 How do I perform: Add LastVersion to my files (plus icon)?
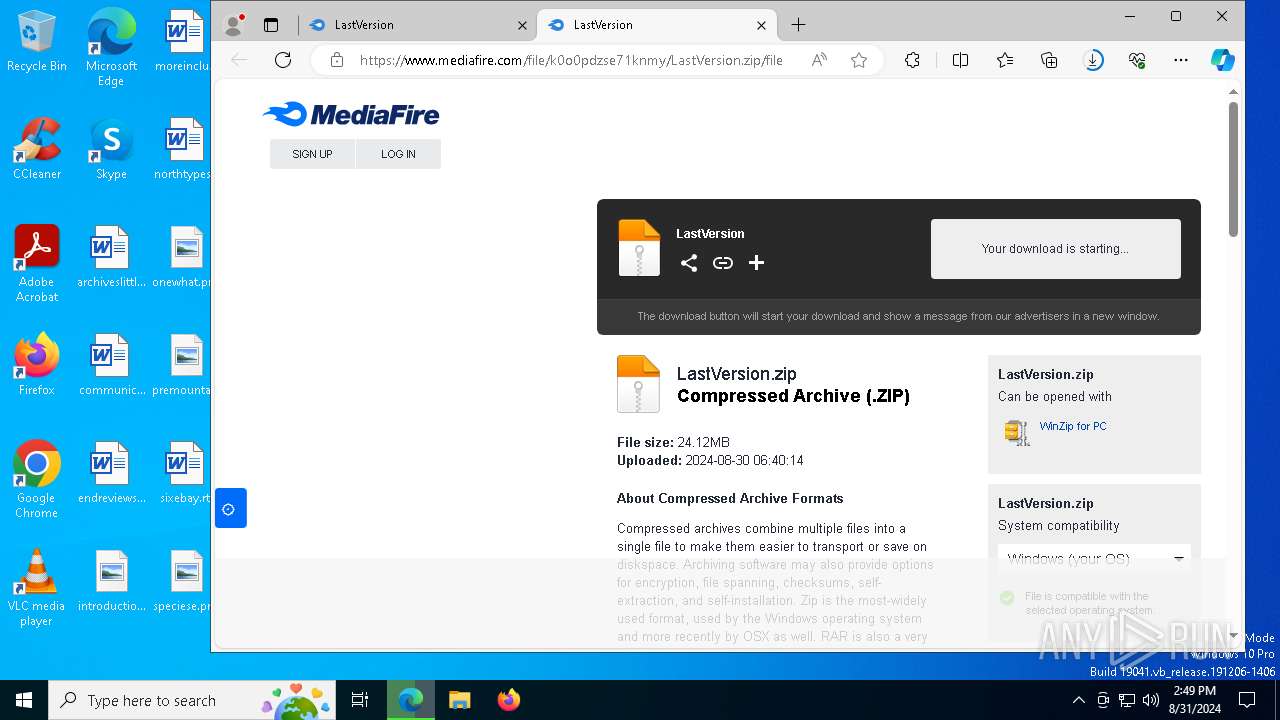757,263
